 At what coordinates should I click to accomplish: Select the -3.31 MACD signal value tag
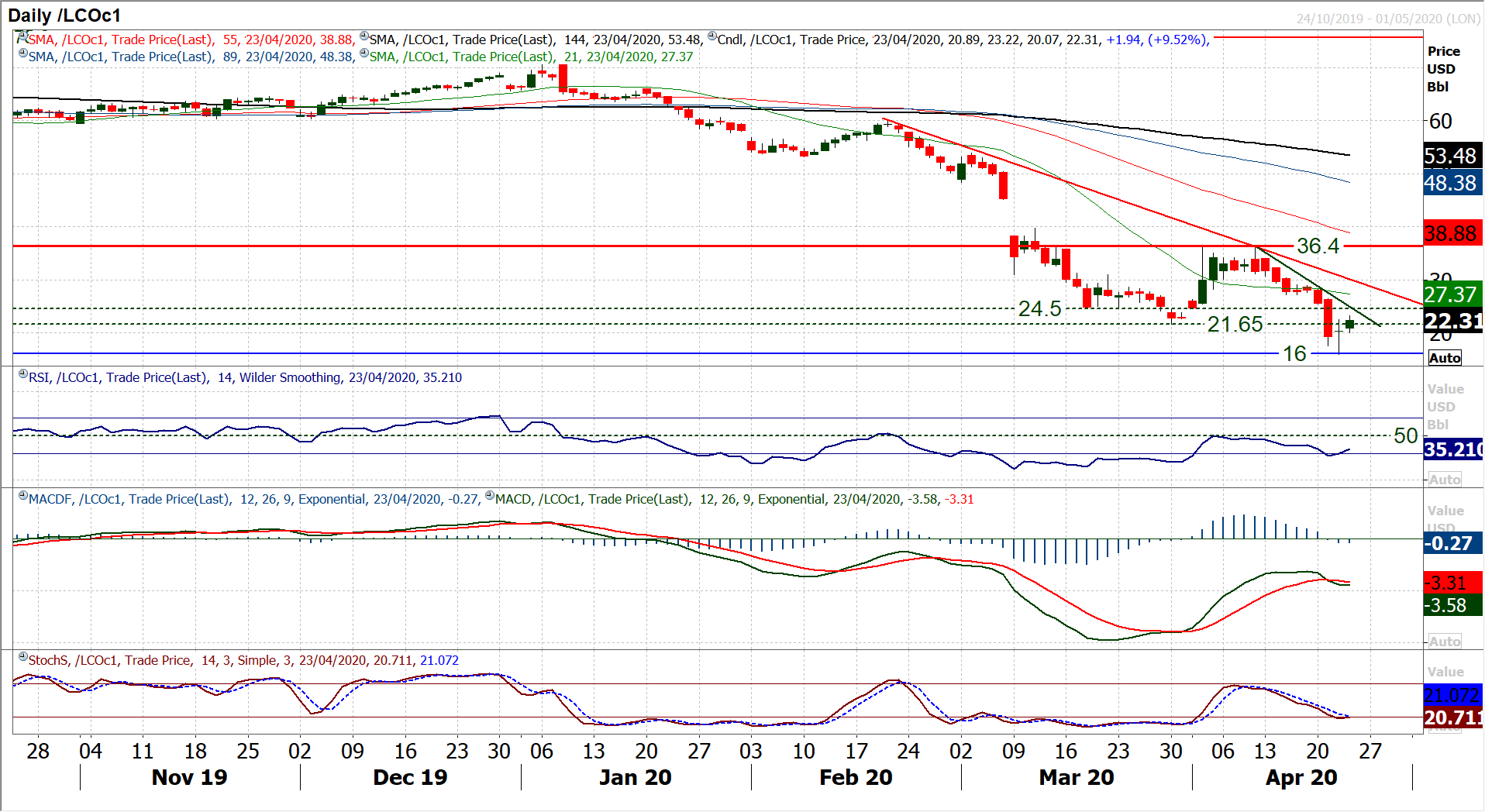[x=1453, y=583]
